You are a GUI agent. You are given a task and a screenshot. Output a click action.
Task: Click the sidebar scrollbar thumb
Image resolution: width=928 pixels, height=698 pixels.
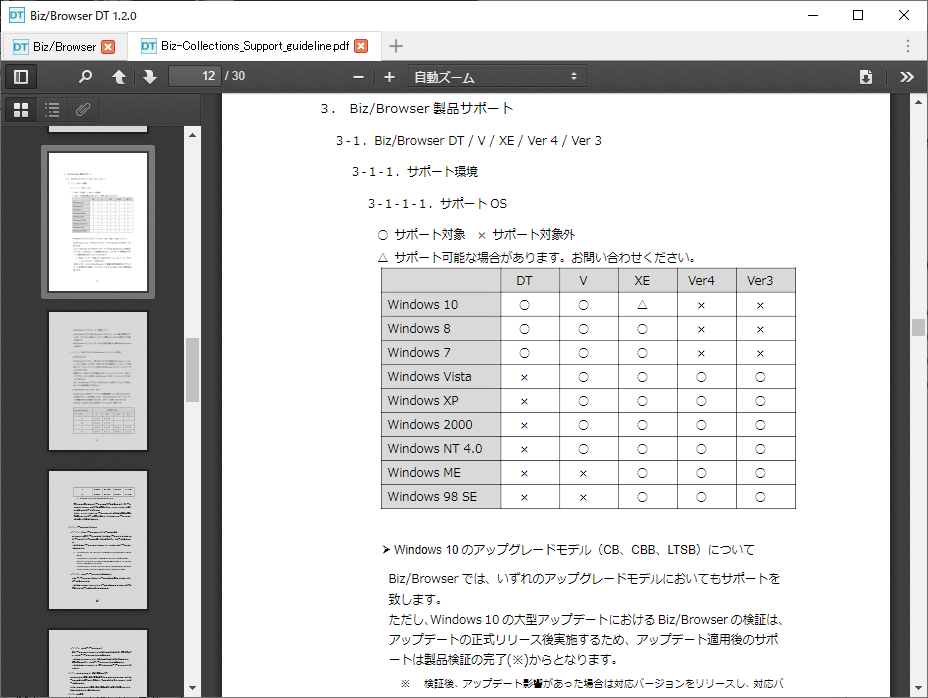[192, 370]
